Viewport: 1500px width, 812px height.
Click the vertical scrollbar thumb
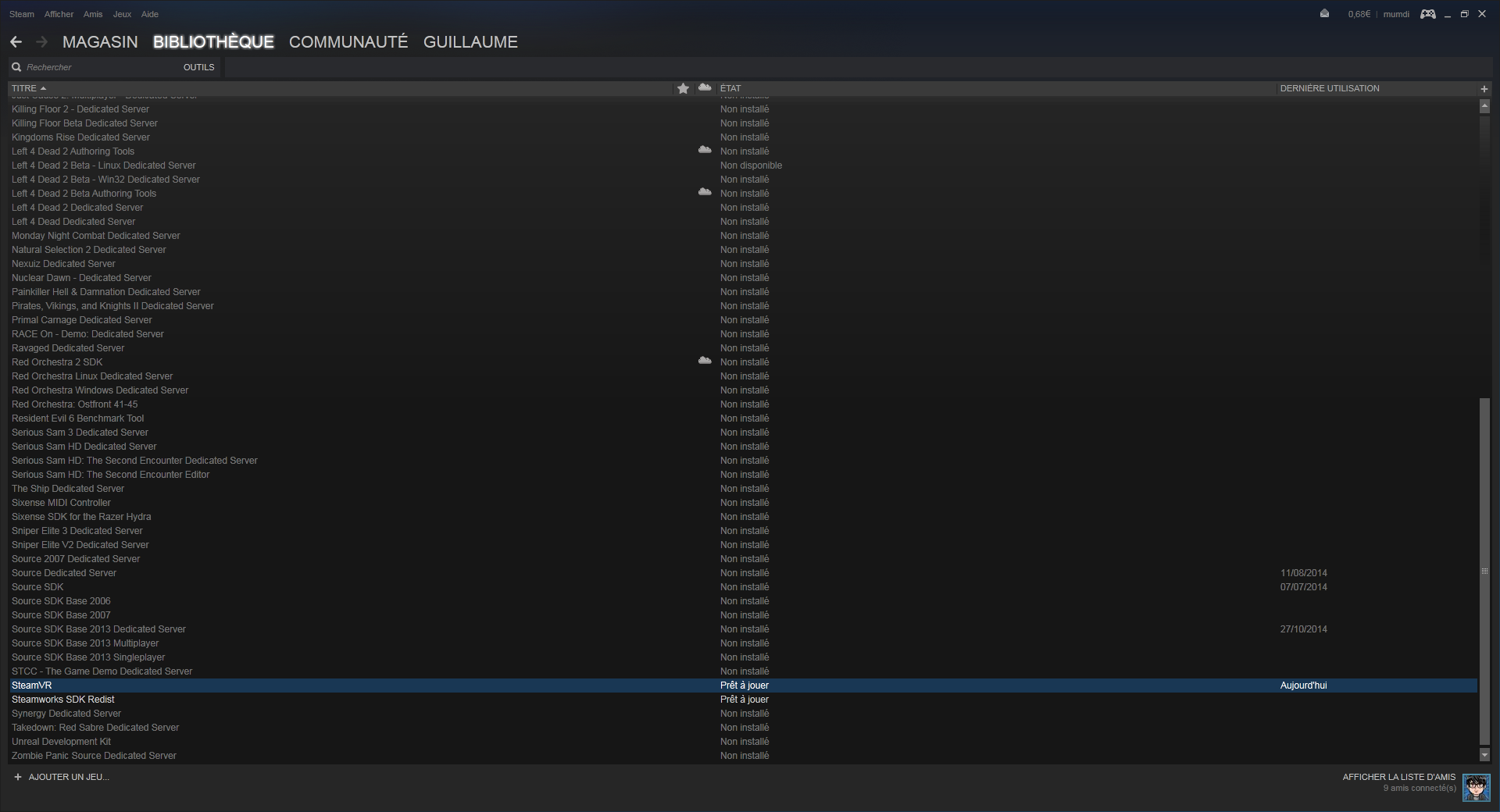coord(1484,572)
